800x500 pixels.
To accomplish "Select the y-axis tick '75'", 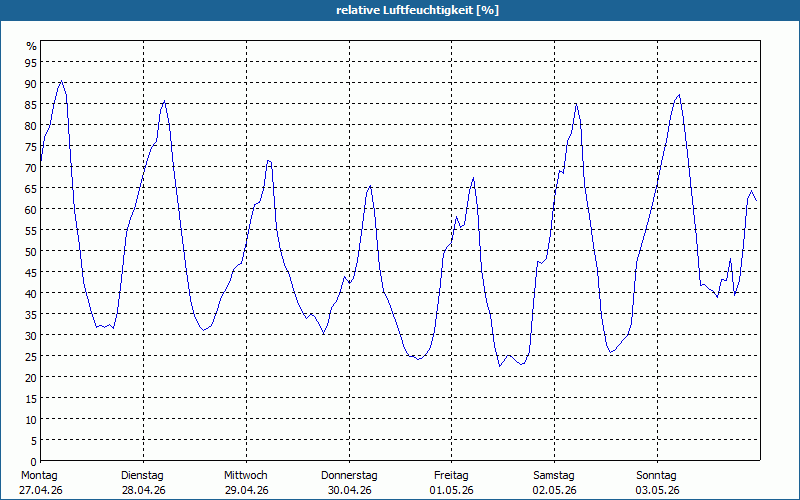I will [31, 146].
